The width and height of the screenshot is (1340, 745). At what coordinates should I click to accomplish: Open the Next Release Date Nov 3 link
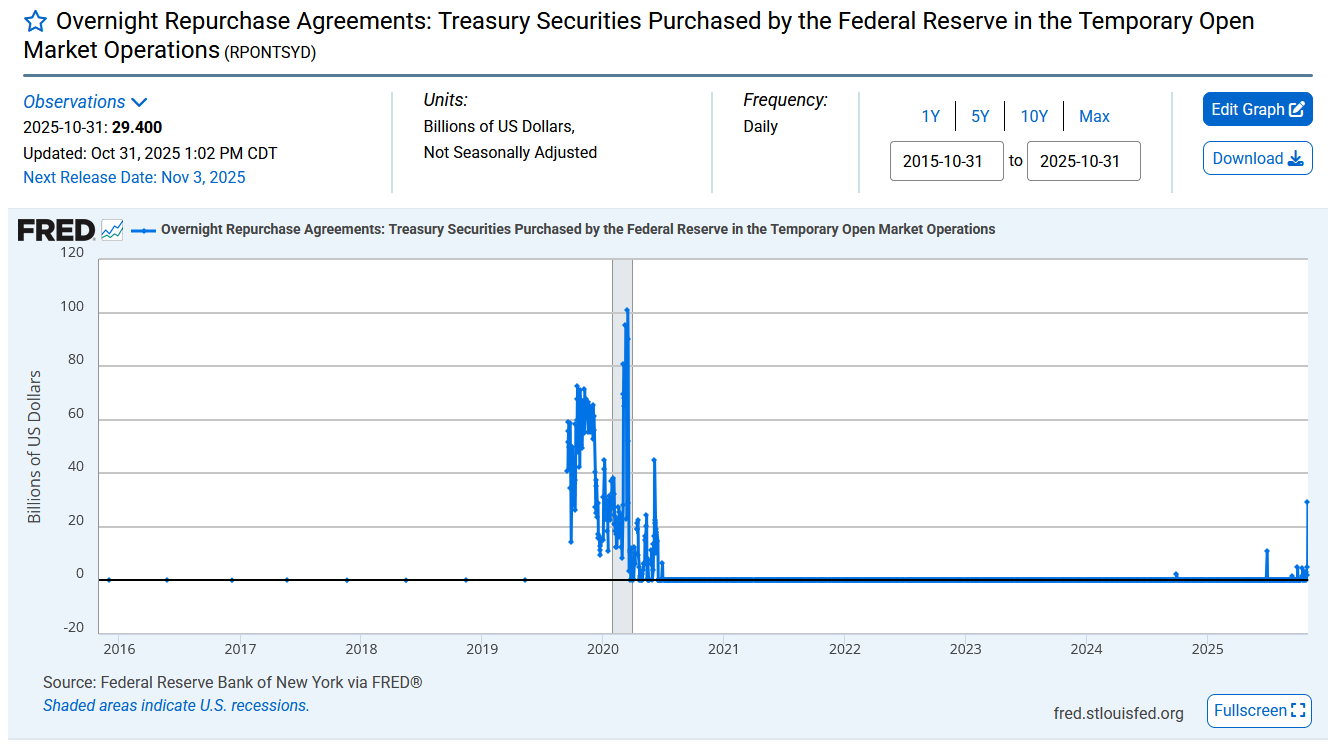[125, 176]
